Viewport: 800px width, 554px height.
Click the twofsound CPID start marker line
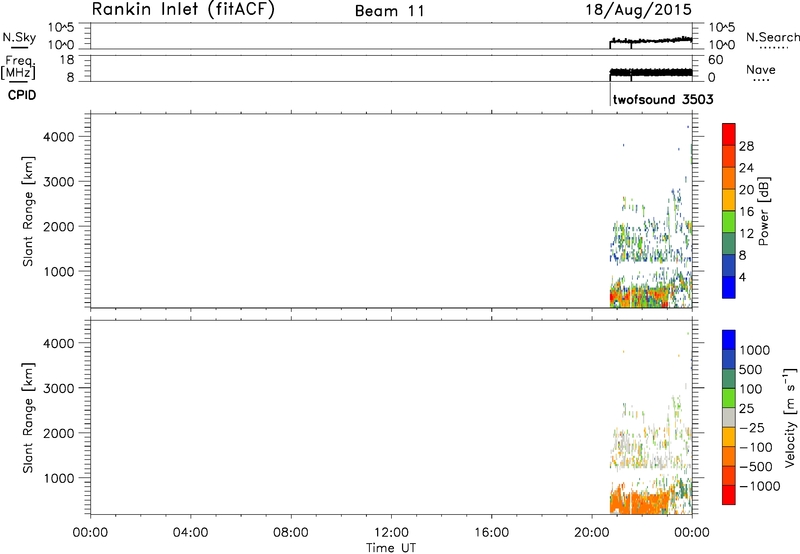pyautogui.click(x=610, y=94)
